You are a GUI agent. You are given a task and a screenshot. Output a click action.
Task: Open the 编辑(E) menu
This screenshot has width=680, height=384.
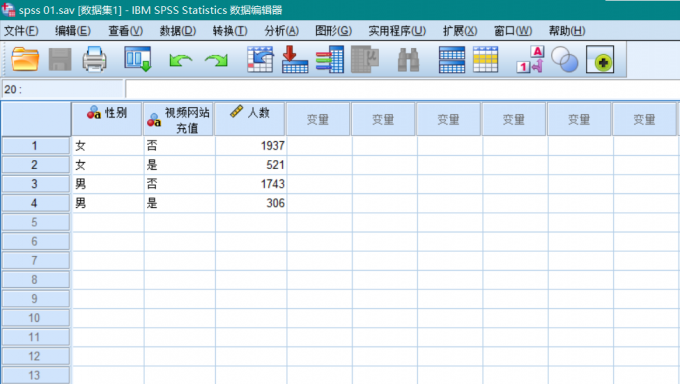tap(73, 31)
